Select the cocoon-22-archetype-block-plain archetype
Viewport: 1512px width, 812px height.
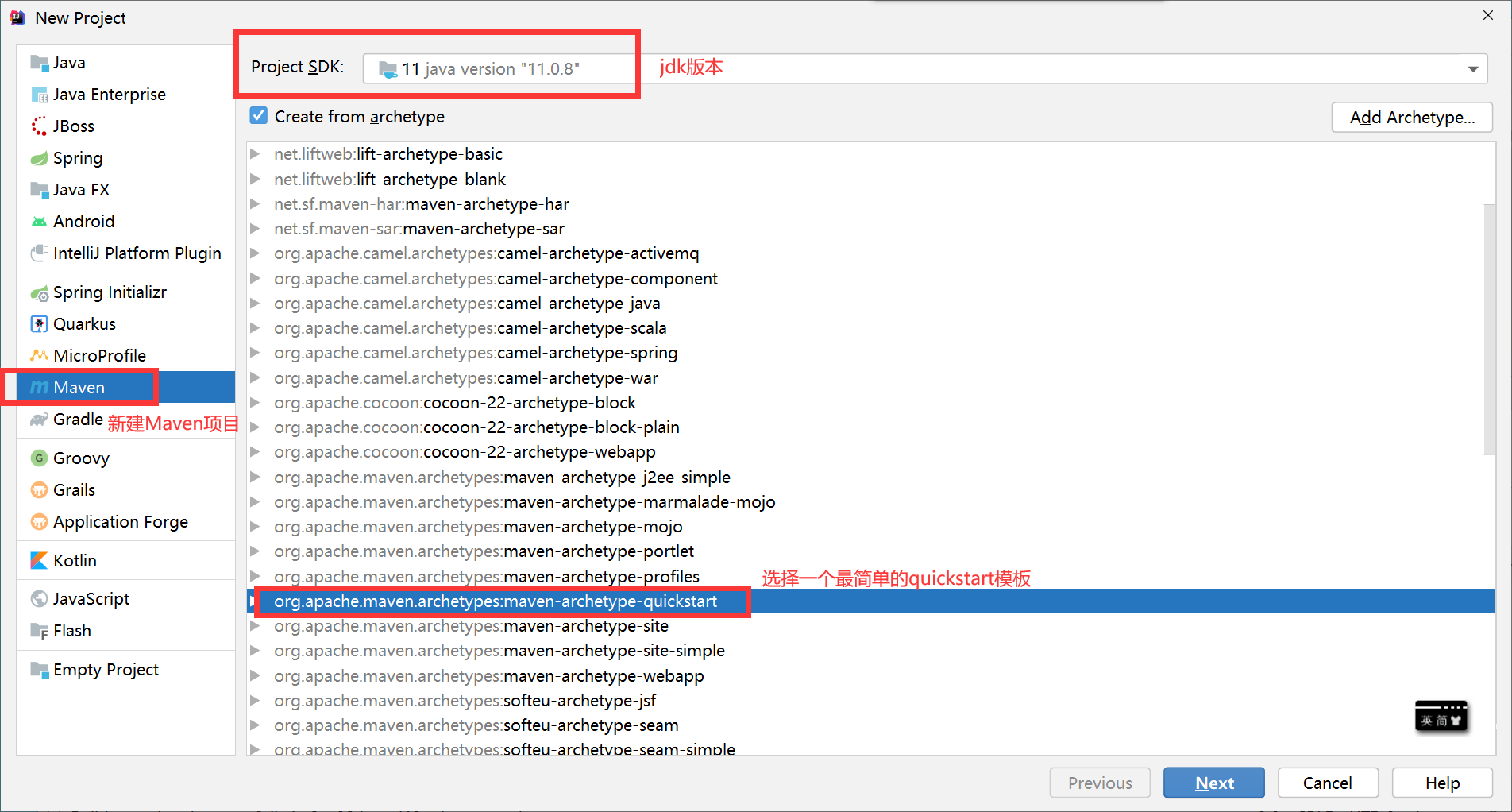click(x=871, y=427)
